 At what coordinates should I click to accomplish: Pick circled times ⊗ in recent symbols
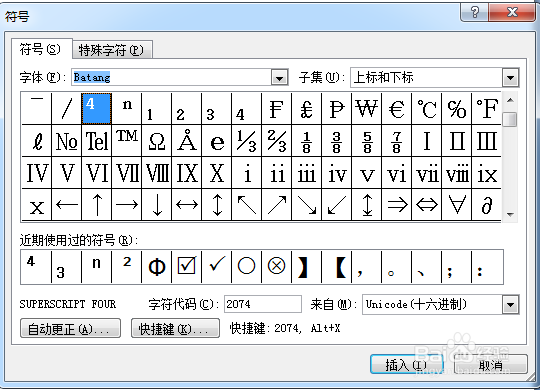[x=277, y=267]
